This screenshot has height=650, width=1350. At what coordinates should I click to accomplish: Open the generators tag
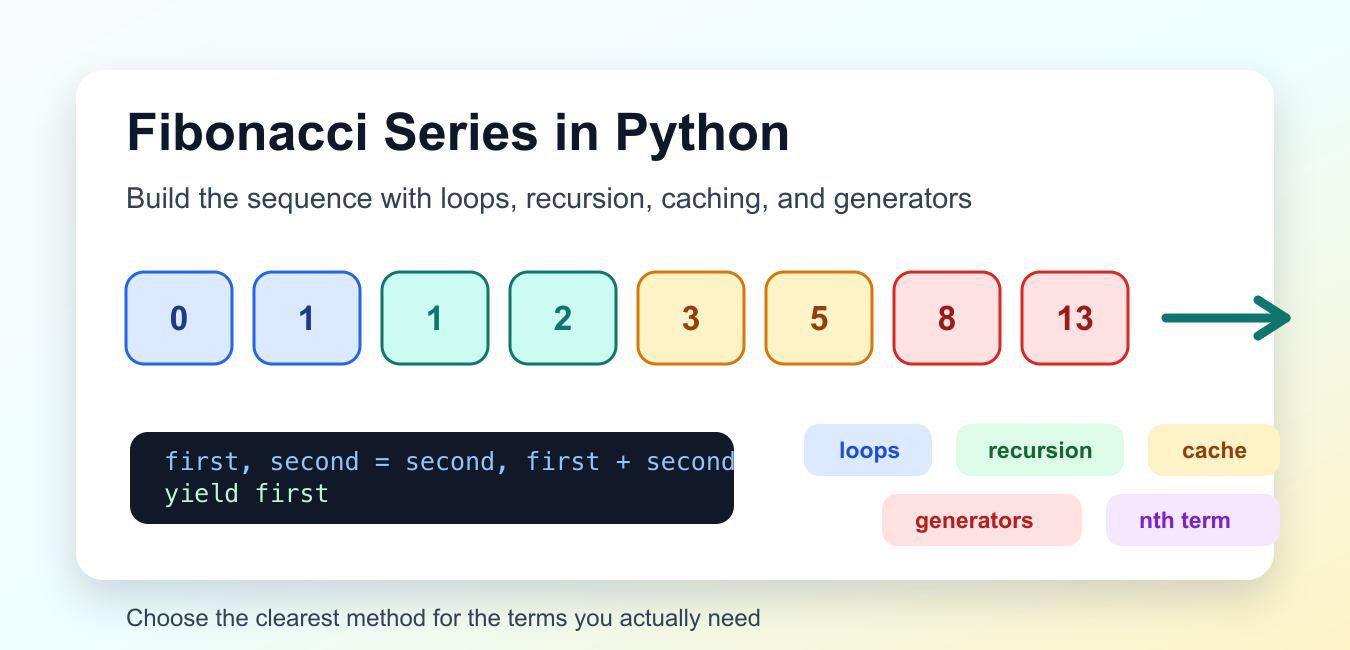tap(982, 520)
